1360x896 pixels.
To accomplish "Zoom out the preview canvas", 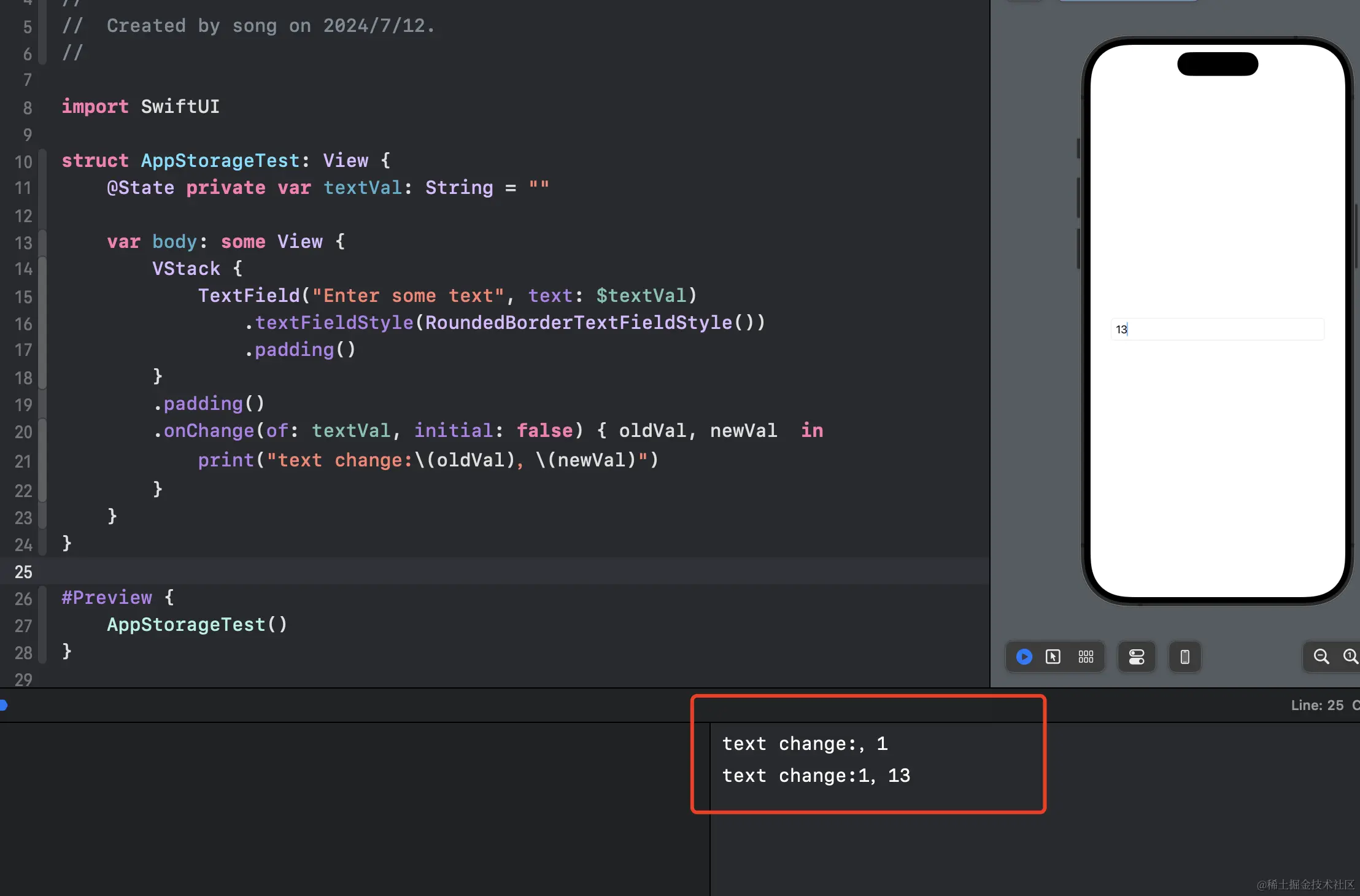I will coord(1321,657).
